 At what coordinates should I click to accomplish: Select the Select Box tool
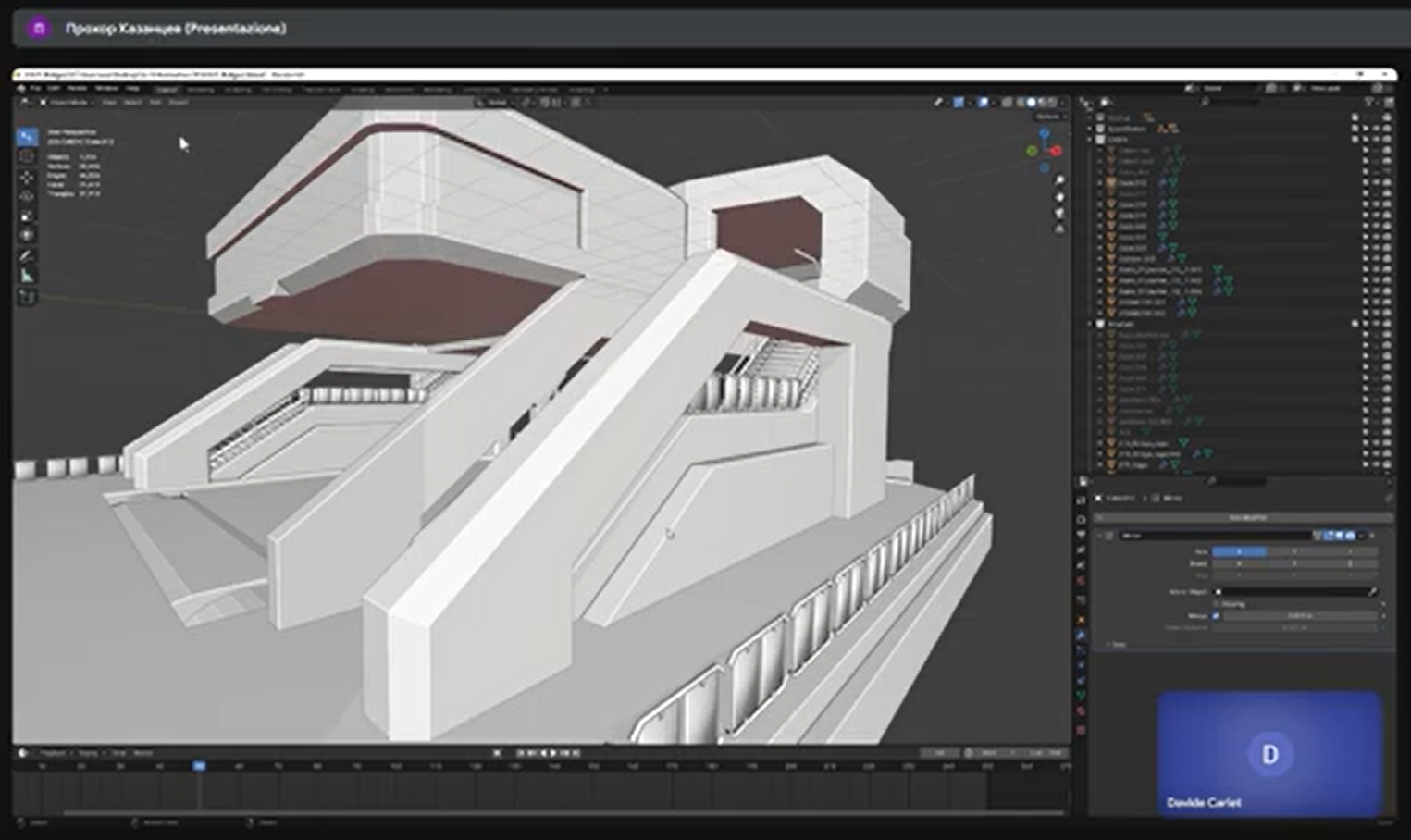(27, 137)
